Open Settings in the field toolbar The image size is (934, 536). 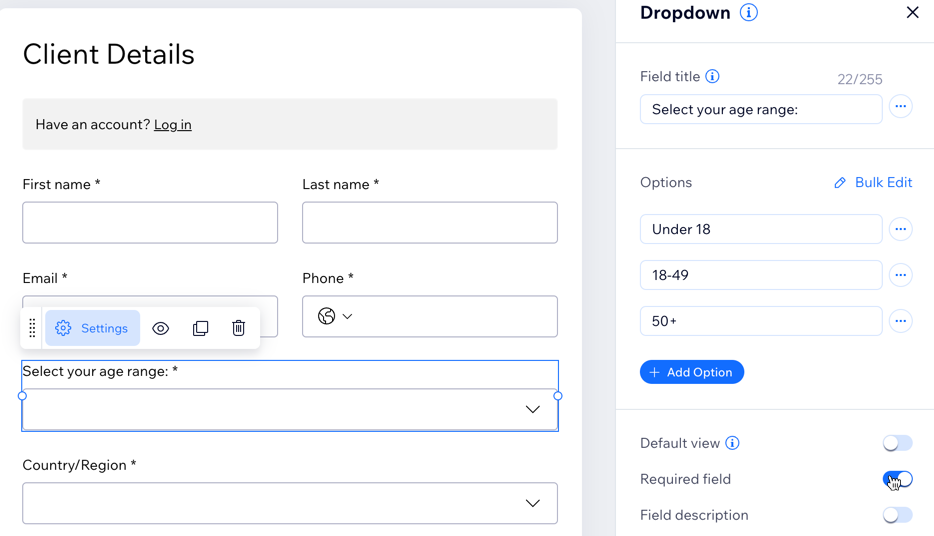click(x=92, y=328)
